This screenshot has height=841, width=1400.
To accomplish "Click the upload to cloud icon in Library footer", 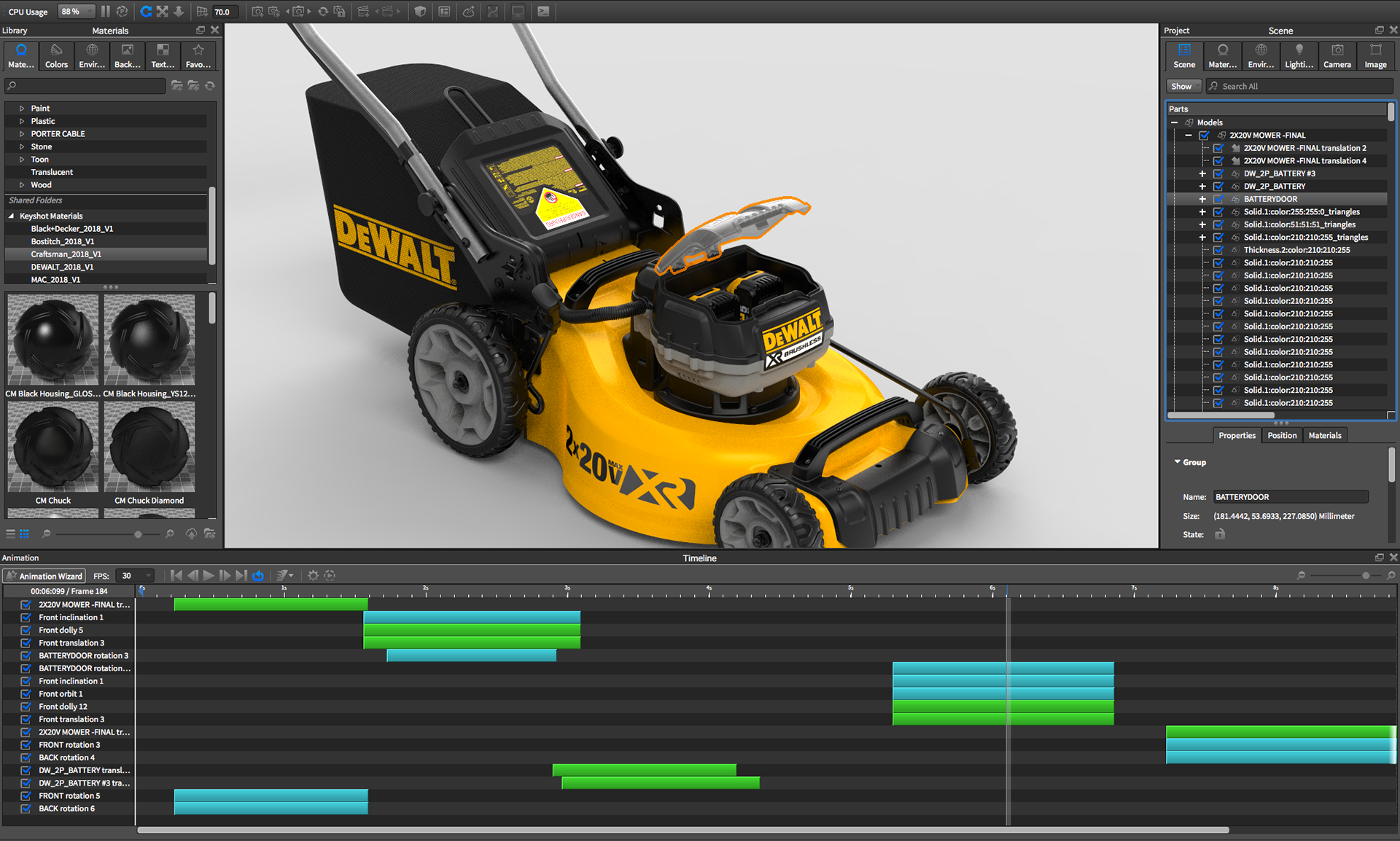I will click(x=191, y=534).
